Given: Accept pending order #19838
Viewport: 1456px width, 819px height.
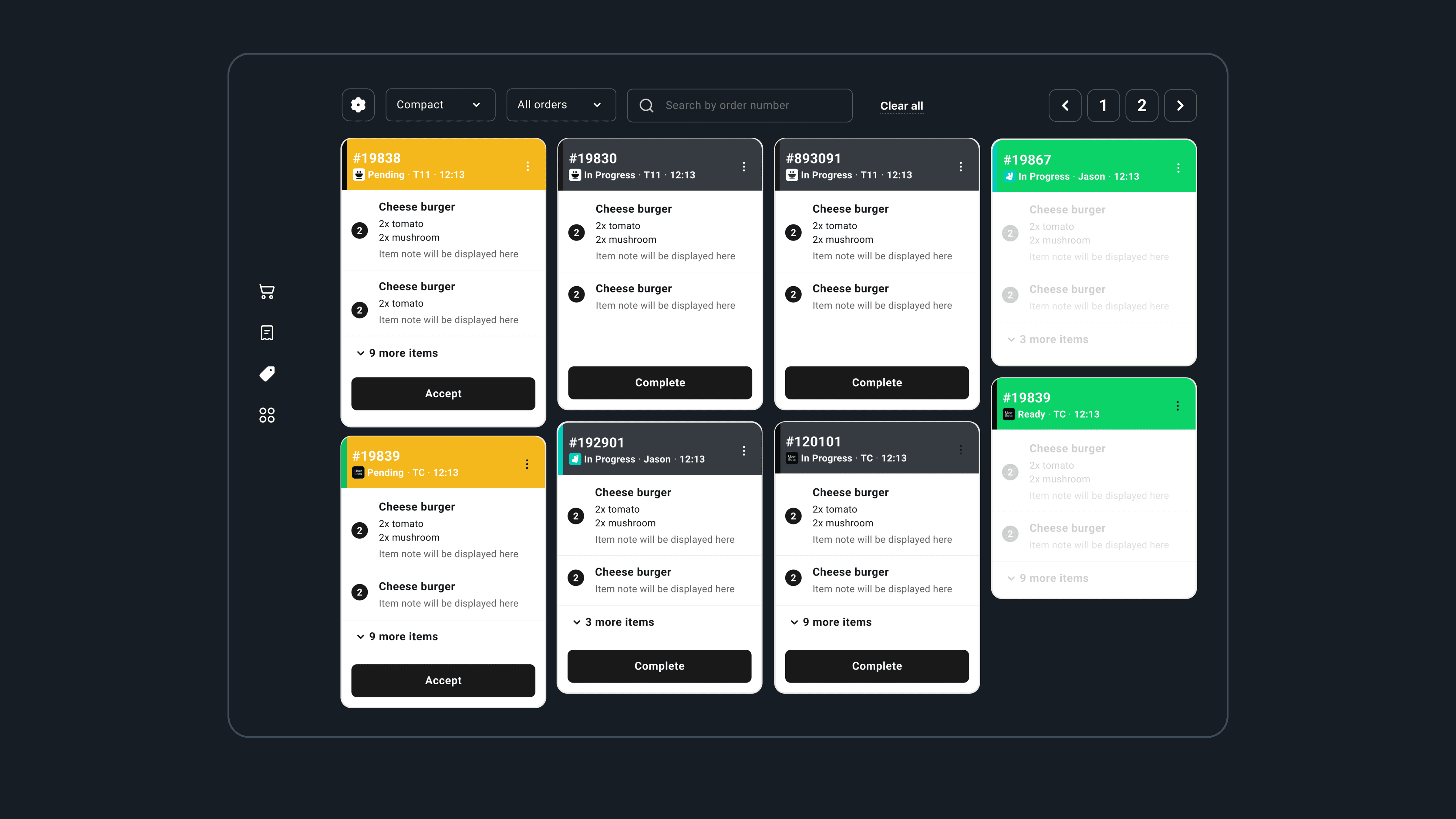Looking at the screenshot, I should click(443, 394).
